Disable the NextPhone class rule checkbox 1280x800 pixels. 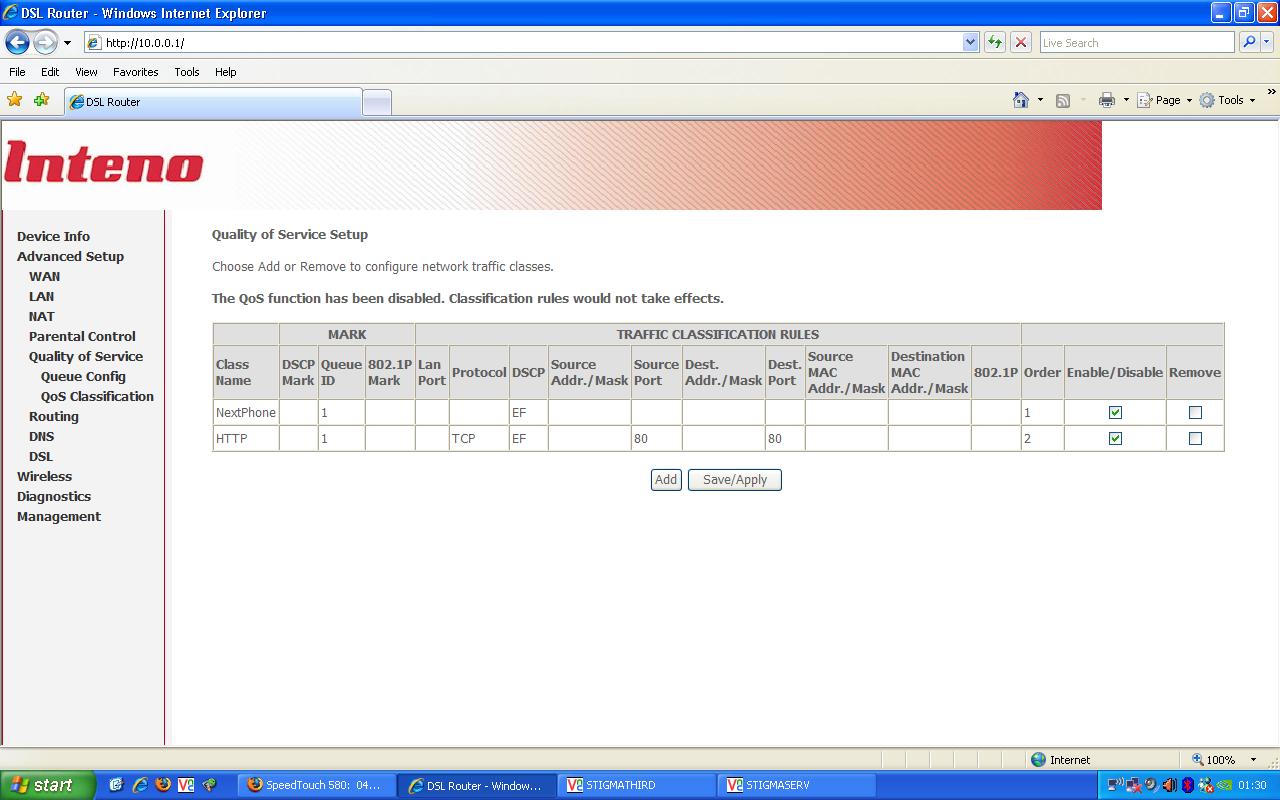[x=1115, y=412]
